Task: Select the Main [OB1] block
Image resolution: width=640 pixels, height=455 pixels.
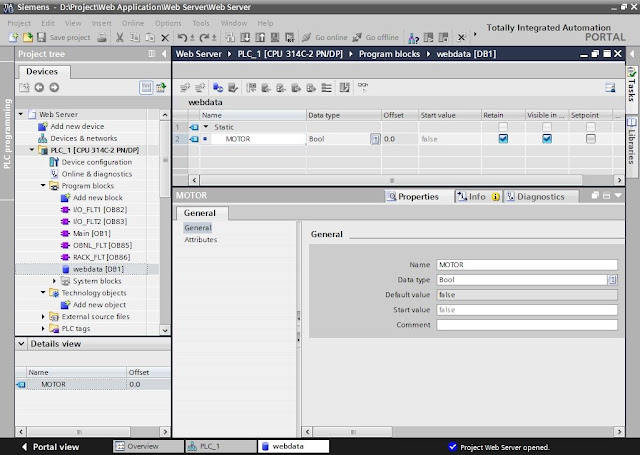Action: (91, 233)
